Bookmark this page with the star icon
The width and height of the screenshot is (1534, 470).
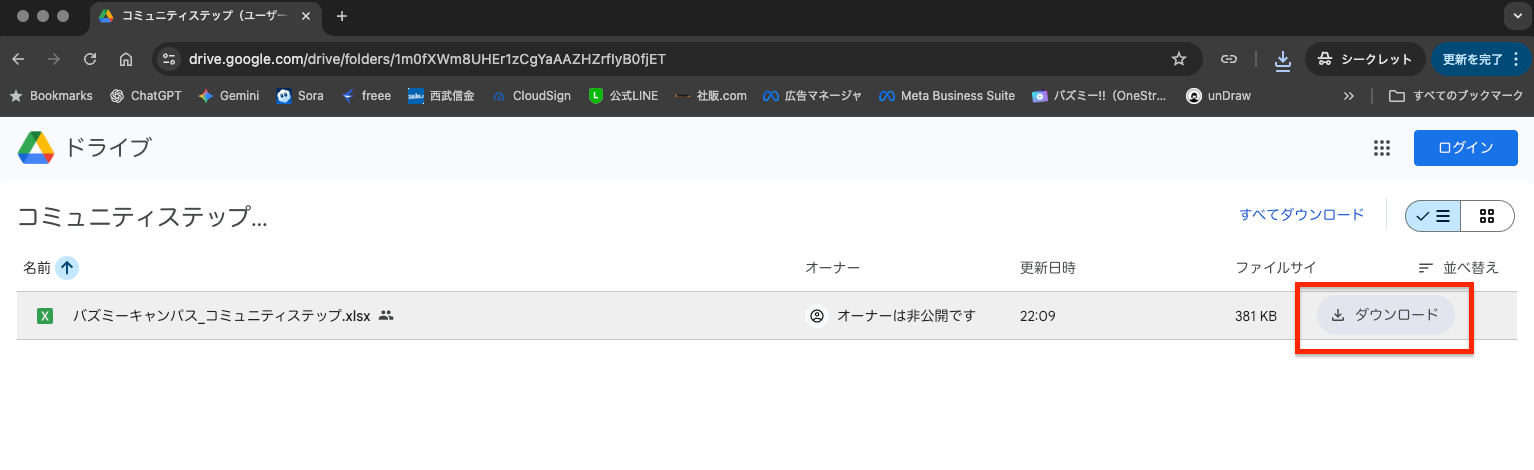(x=1179, y=59)
